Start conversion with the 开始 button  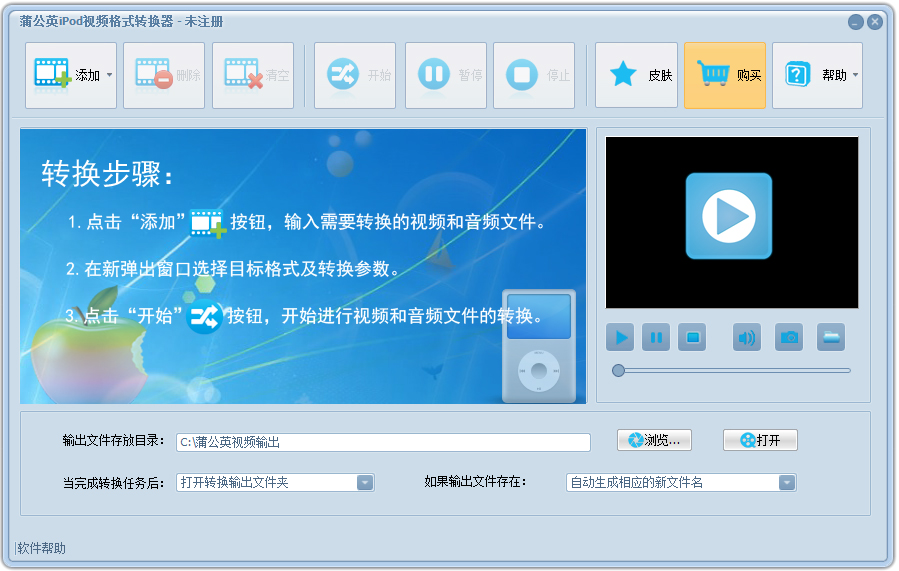355,75
